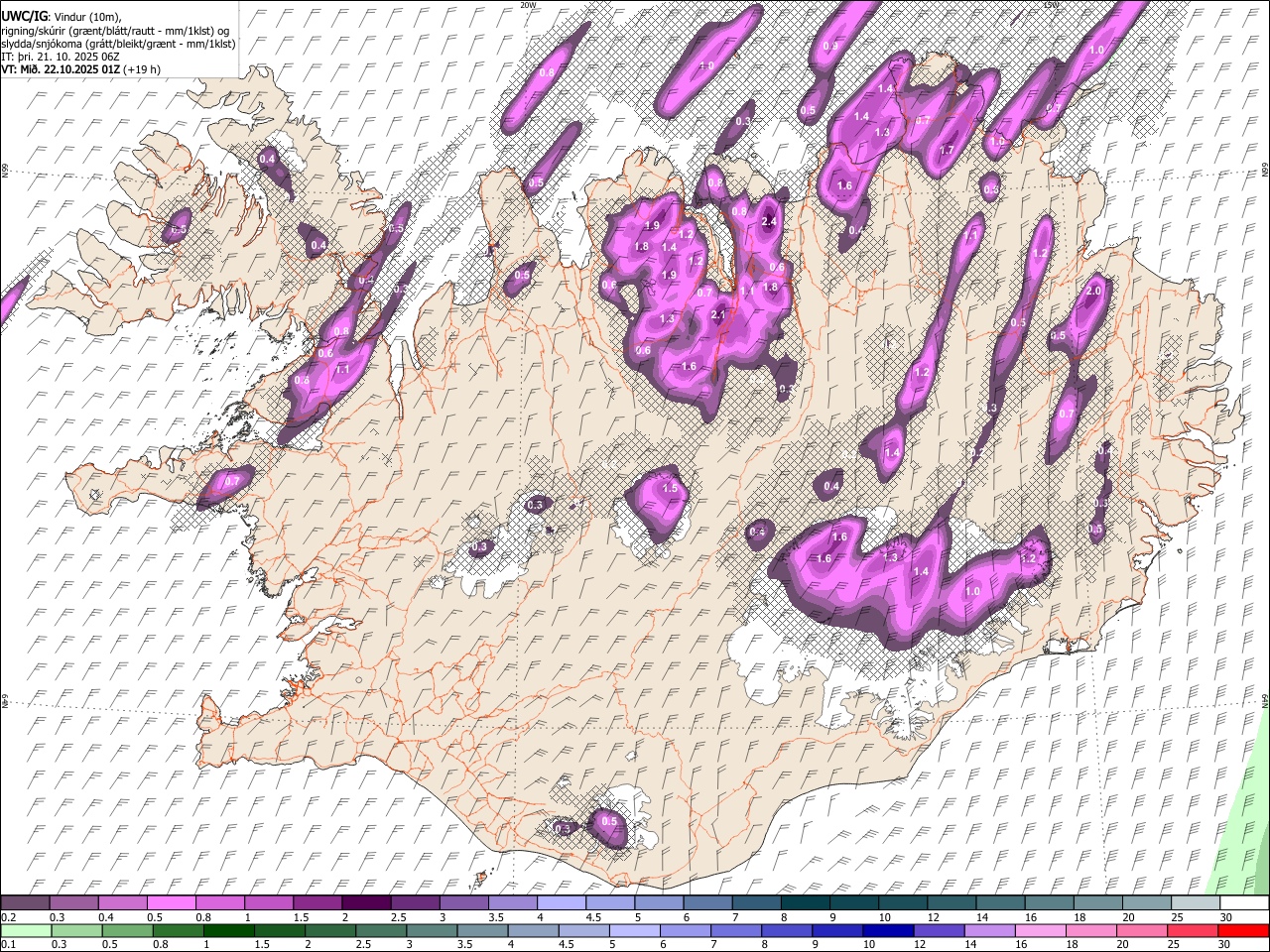
Task: Click the 1.7 snowfall value on the map
Action: (947, 151)
